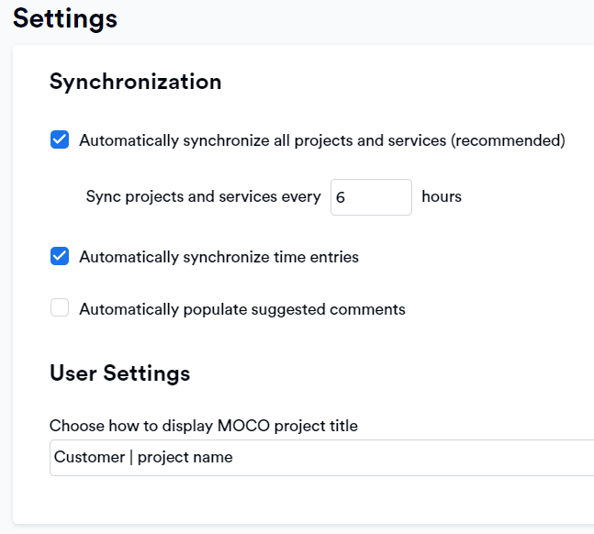Click the 'Choose how to display MOCO project title' label
Image resolution: width=594 pixels, height=534 pixels.
tap(203, 426)
